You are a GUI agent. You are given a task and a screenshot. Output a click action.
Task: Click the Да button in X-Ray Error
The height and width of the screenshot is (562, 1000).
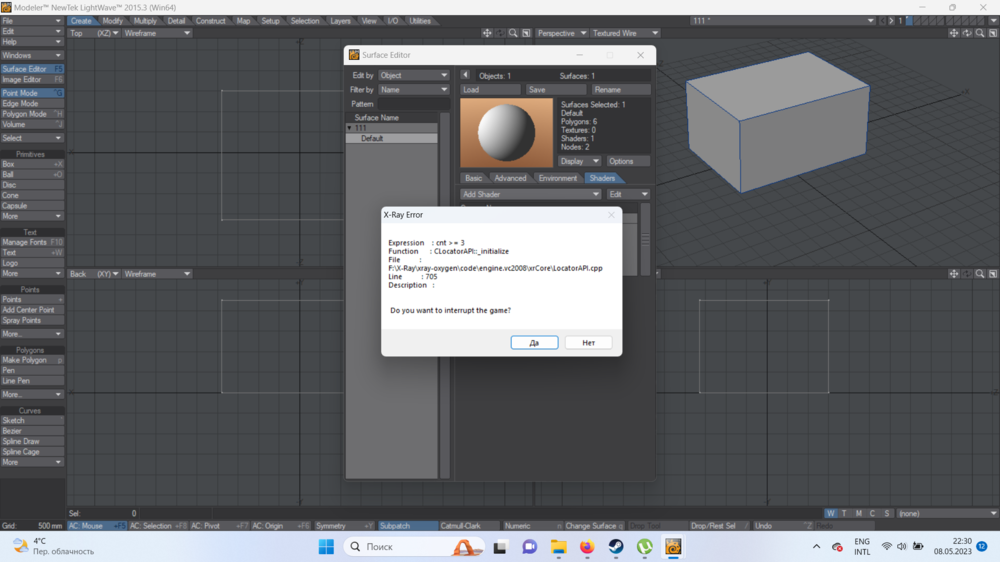[534, 342]
